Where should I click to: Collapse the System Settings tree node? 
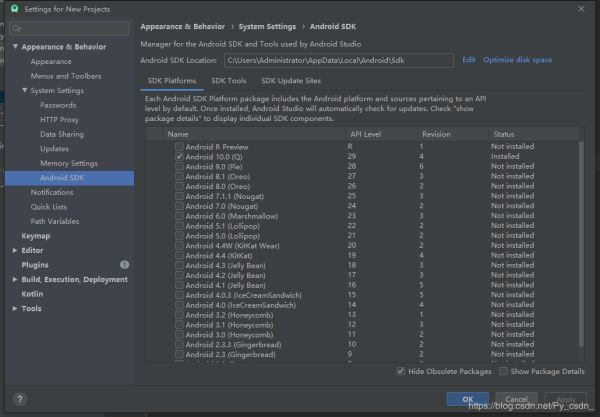pyautogui.click(x=25, y=91)
